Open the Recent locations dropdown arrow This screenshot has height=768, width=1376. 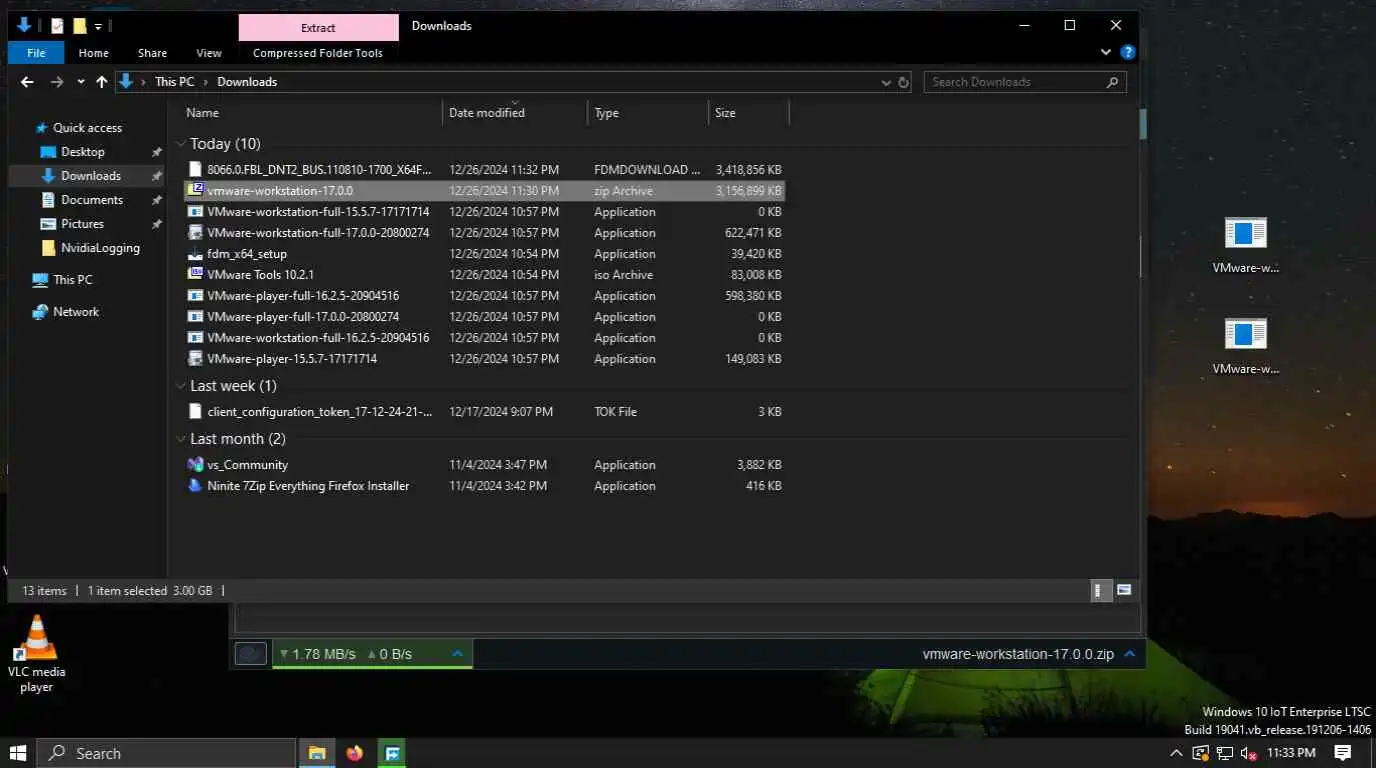(79, 83)
